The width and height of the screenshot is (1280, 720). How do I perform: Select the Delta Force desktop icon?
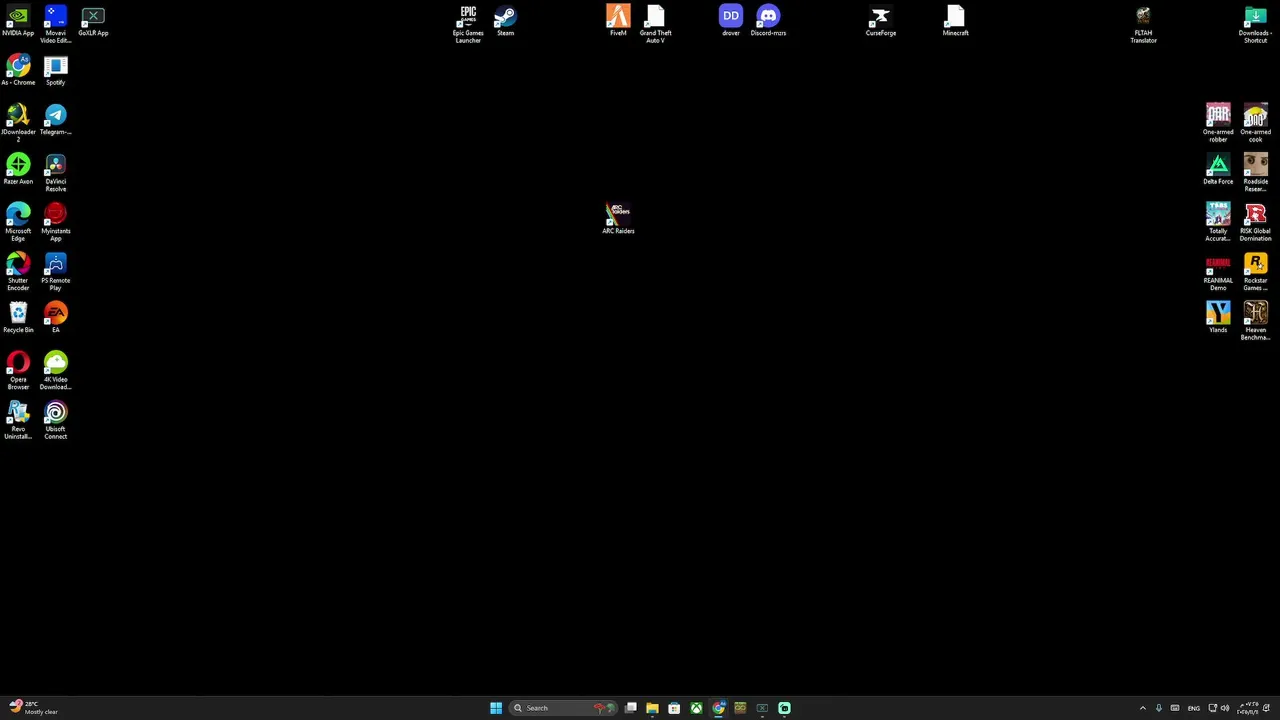pyautogui.click(x=1218, y=170)
